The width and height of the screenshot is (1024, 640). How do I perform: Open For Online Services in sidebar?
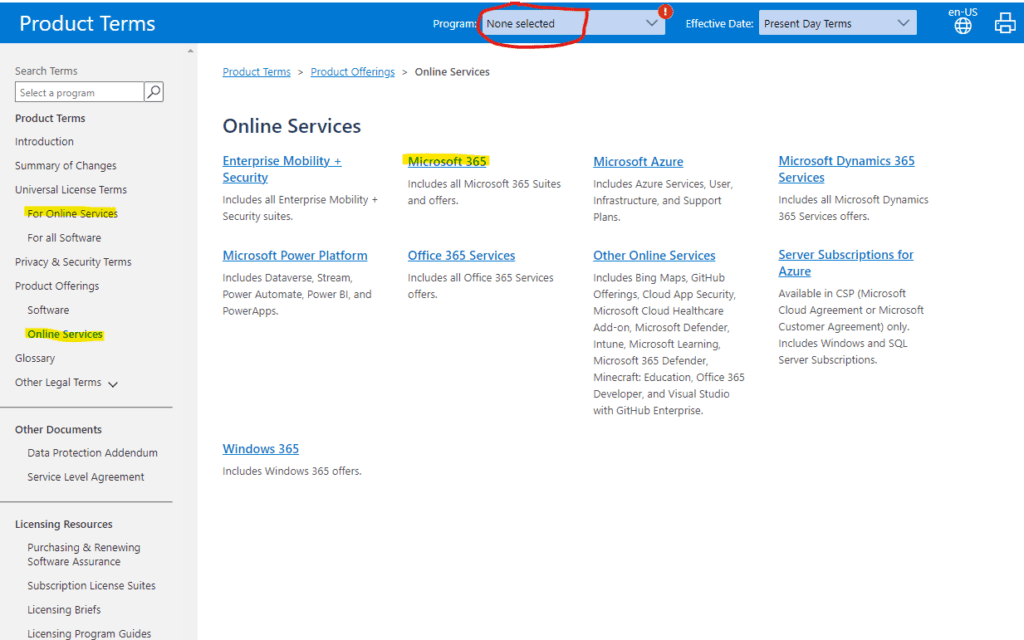click(72, 214)
